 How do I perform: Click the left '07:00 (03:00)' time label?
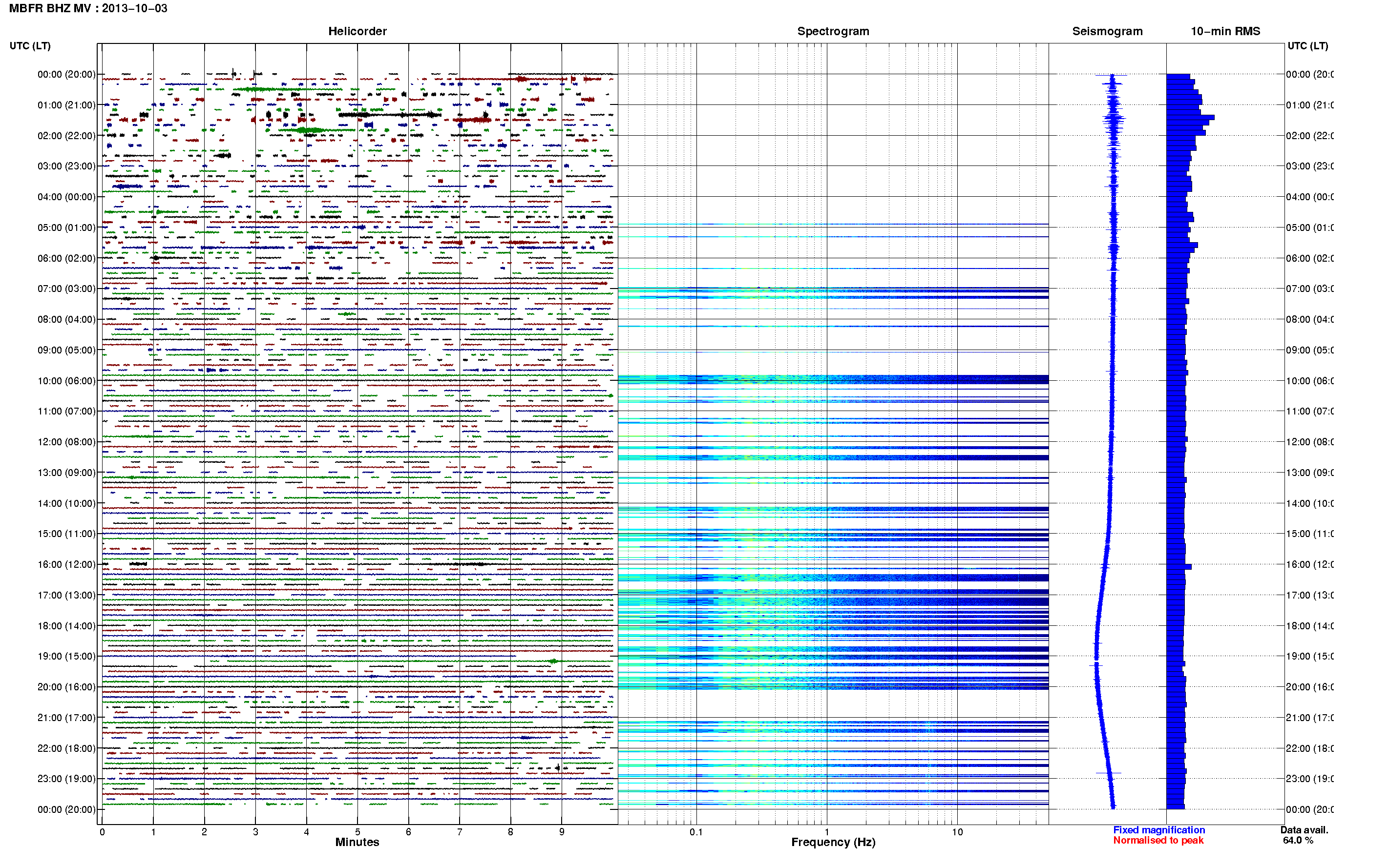click(66, 289)
